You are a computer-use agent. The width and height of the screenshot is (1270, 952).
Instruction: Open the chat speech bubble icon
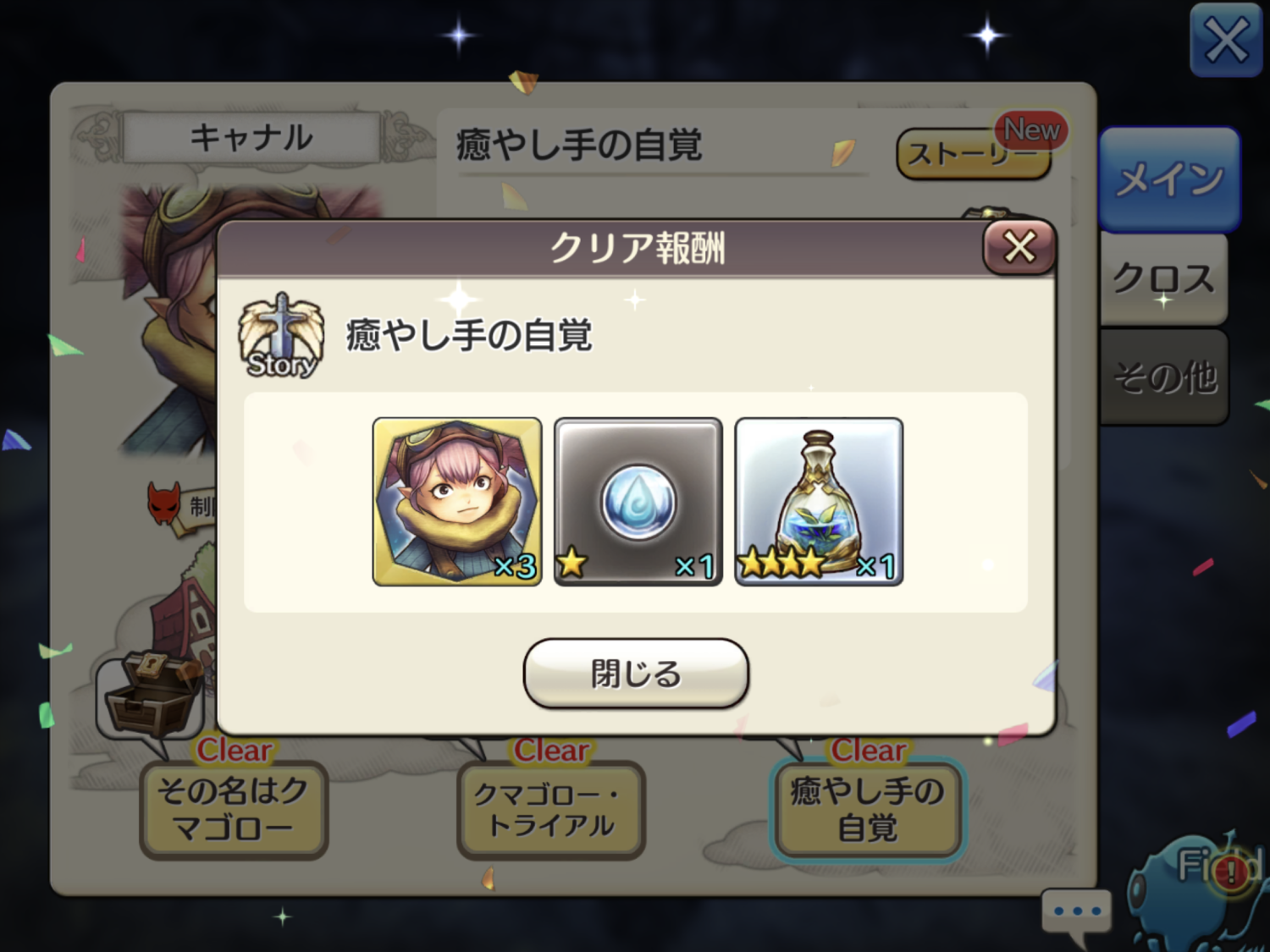[x=1076, y=915]
